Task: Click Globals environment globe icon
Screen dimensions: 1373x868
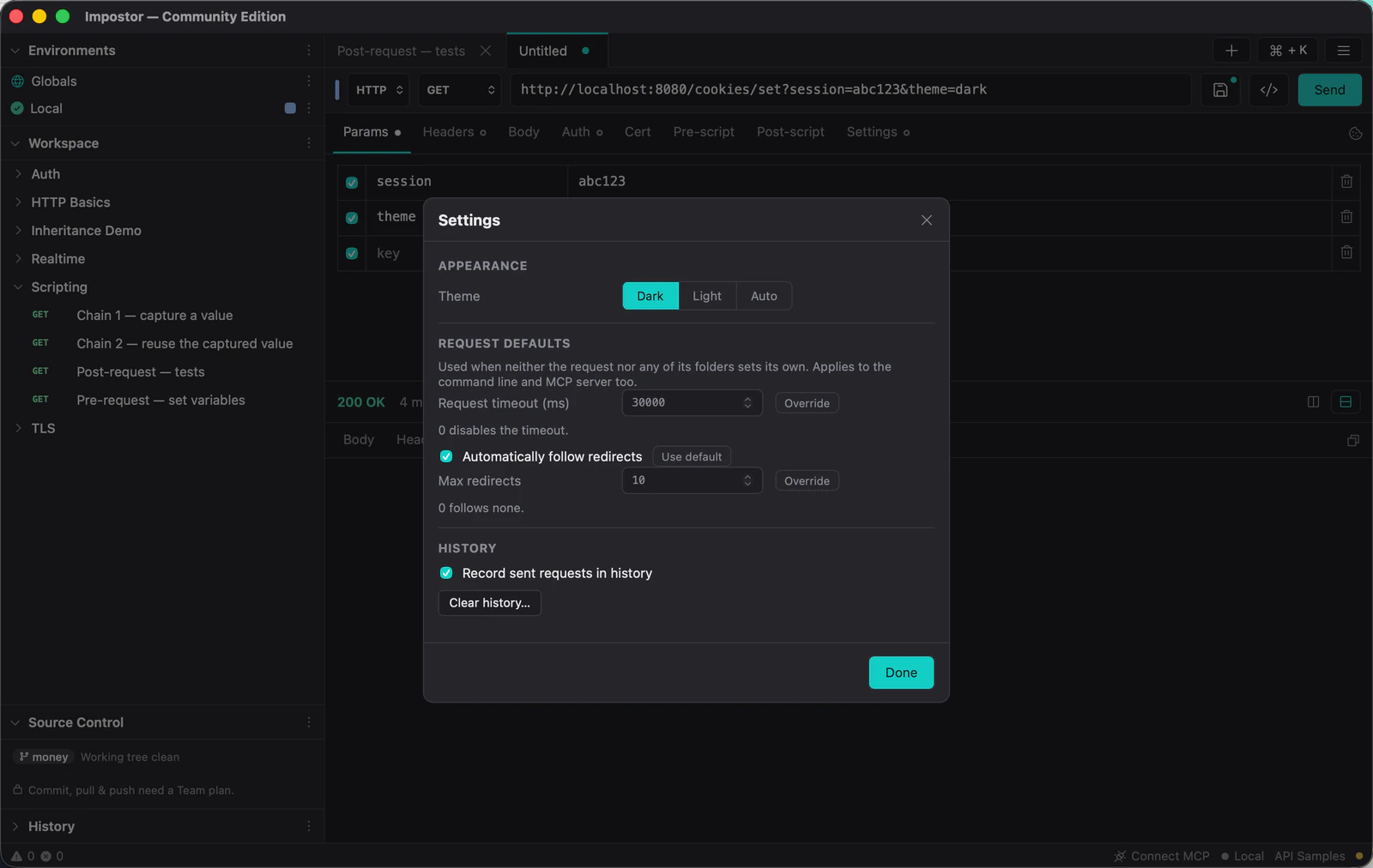Action: pos(17,81)
